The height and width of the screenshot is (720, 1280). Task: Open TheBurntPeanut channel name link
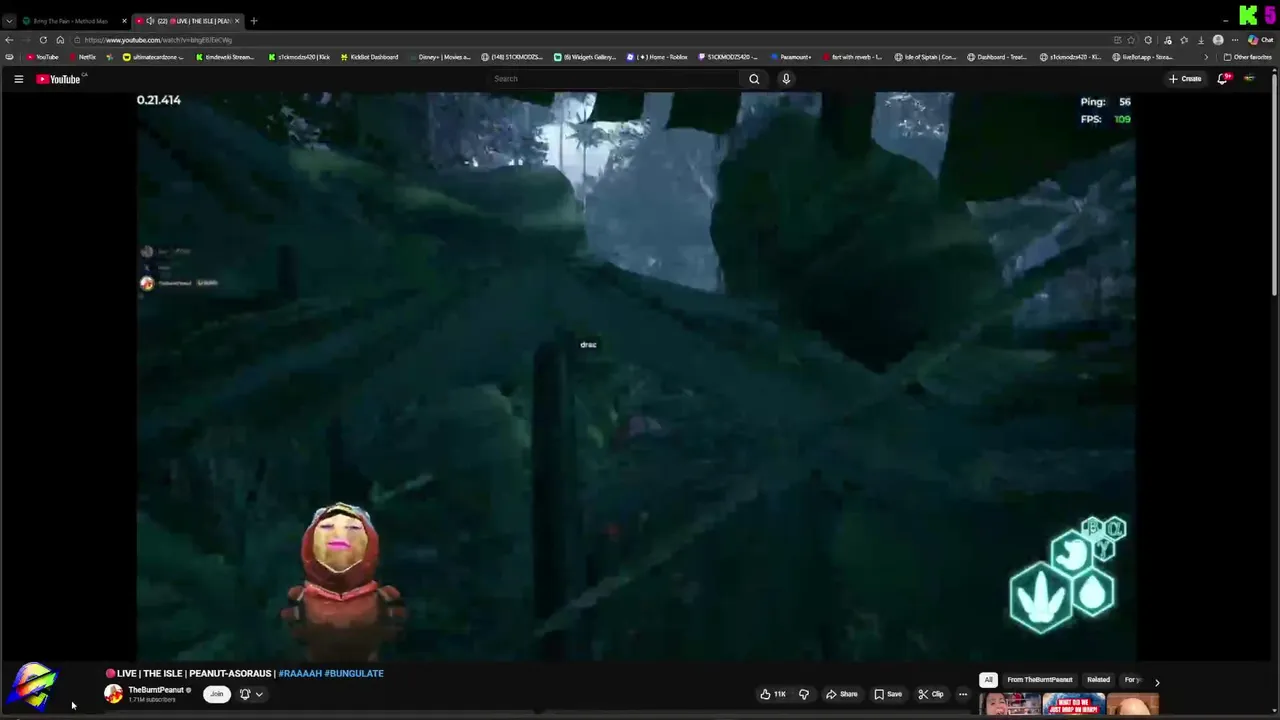[x=155, y=690]
